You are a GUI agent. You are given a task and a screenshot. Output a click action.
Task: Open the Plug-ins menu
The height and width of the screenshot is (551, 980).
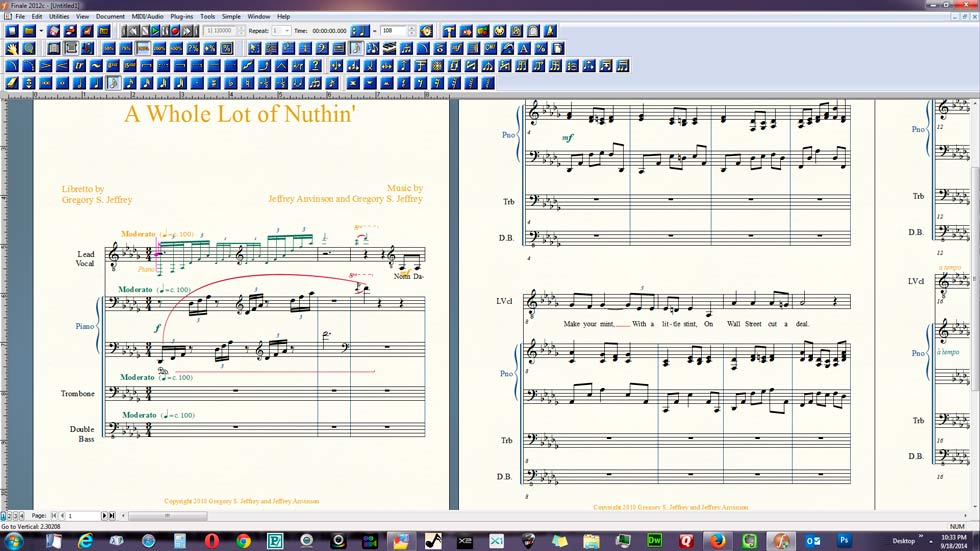click(182, 16)
